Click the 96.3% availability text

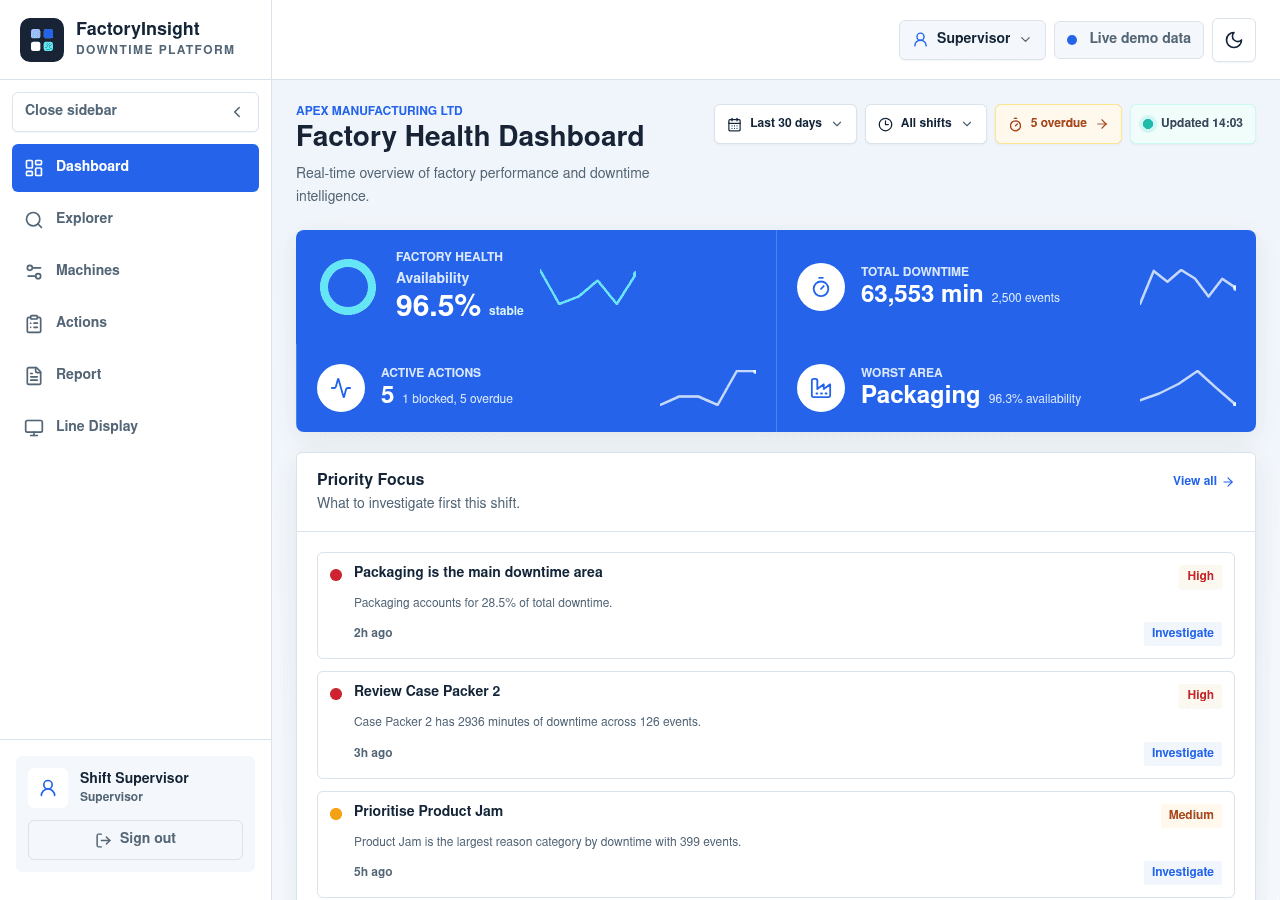pos(1035,399)
